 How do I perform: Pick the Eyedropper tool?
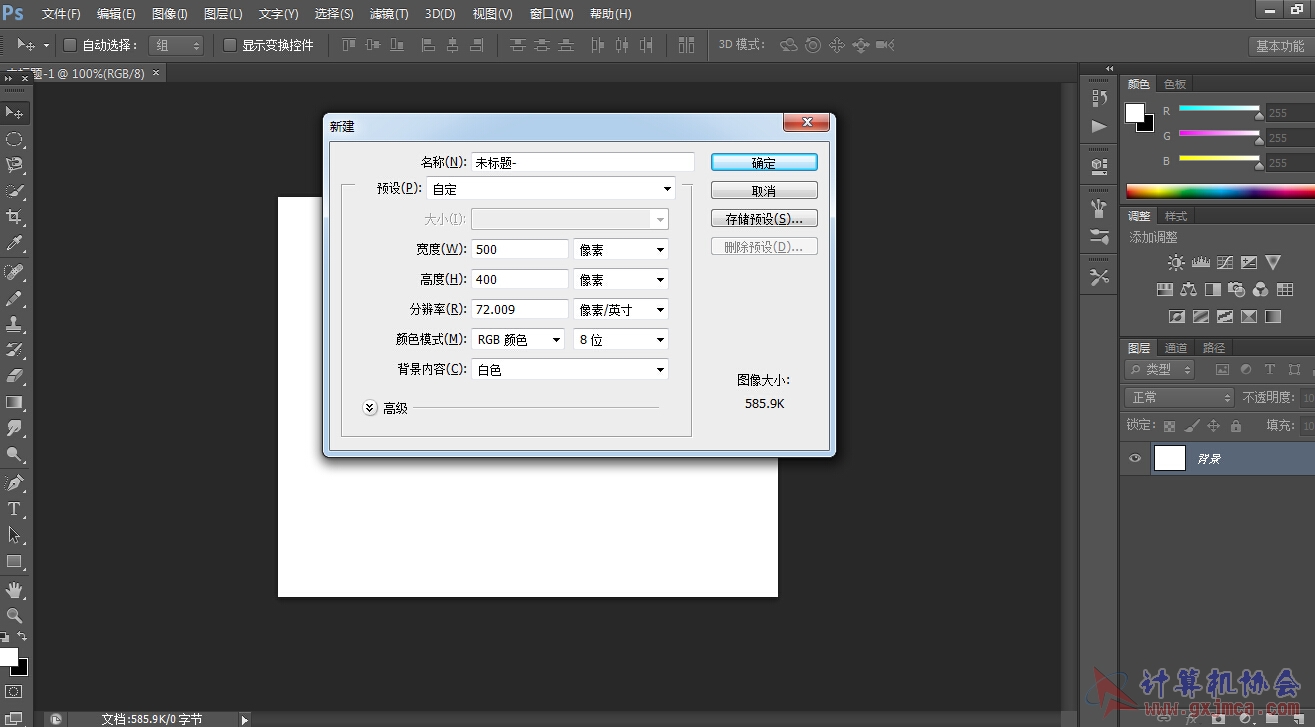[x=14, y=243]
